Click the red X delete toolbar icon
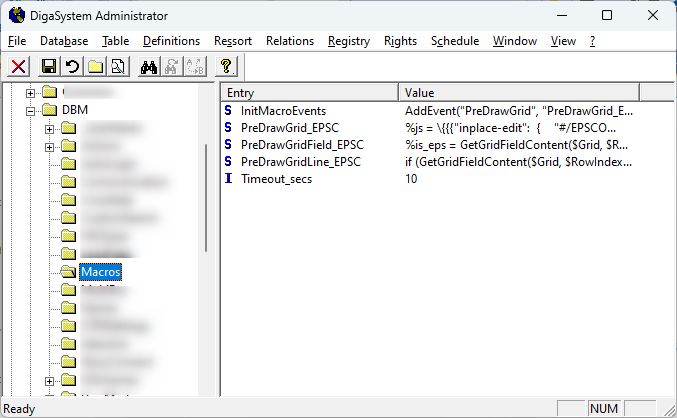The height and width of the screenshot is (418, 677). 18,67
